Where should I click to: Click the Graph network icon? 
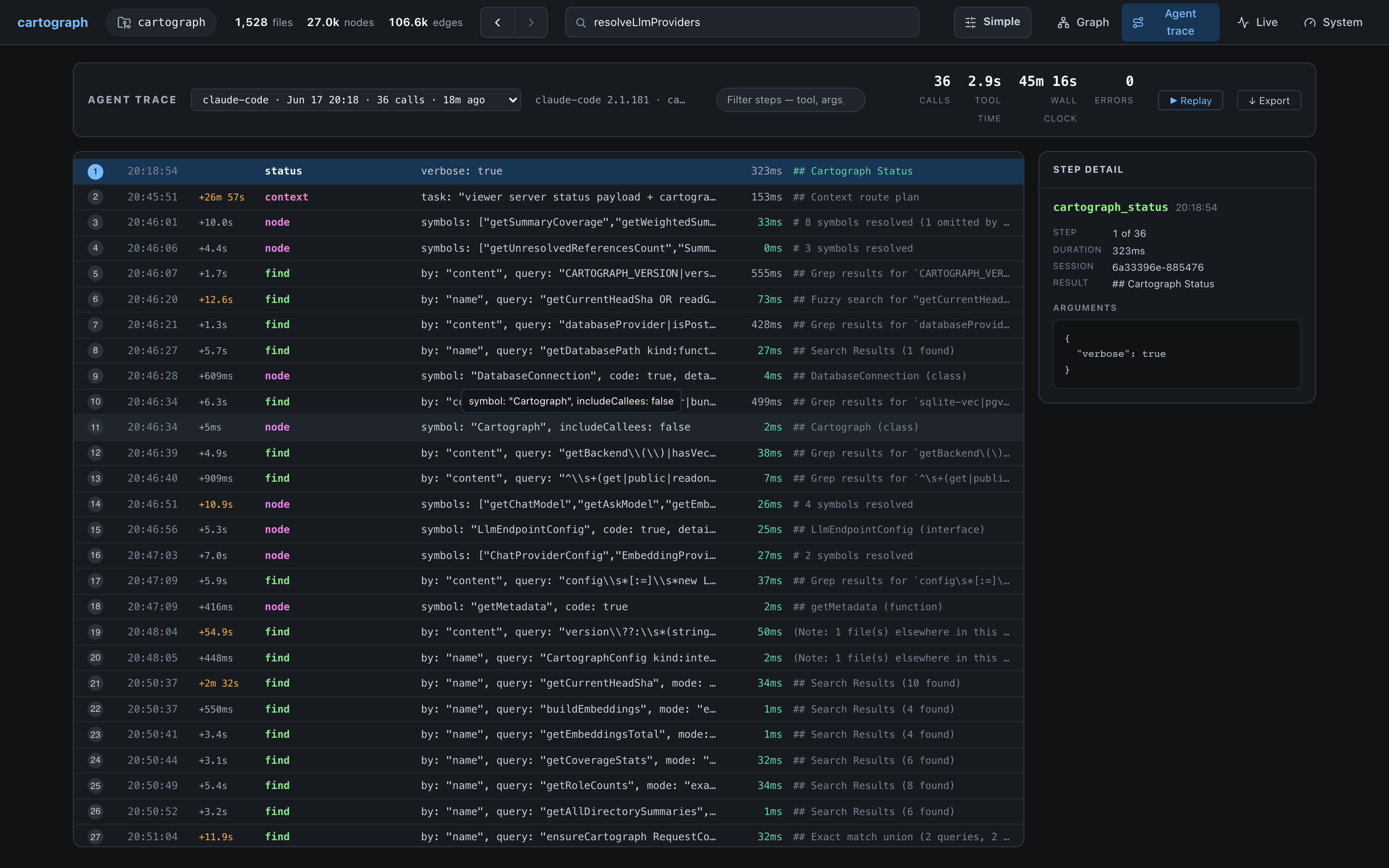[1063, 23]
